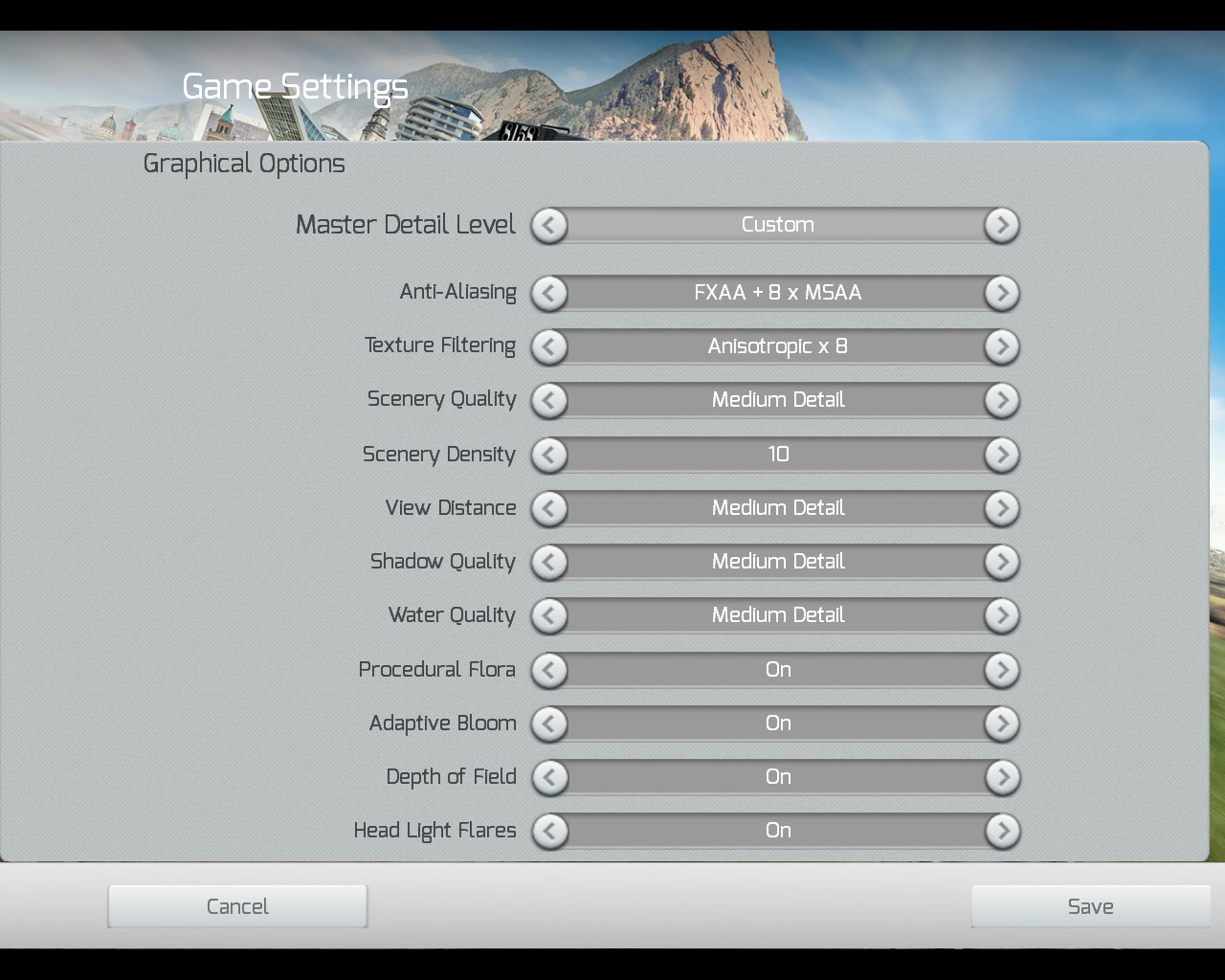The width and height of the screenshot is (1225, 980).
Task: Click the Depth of Field On value
Action: click(x=778, y=777)
